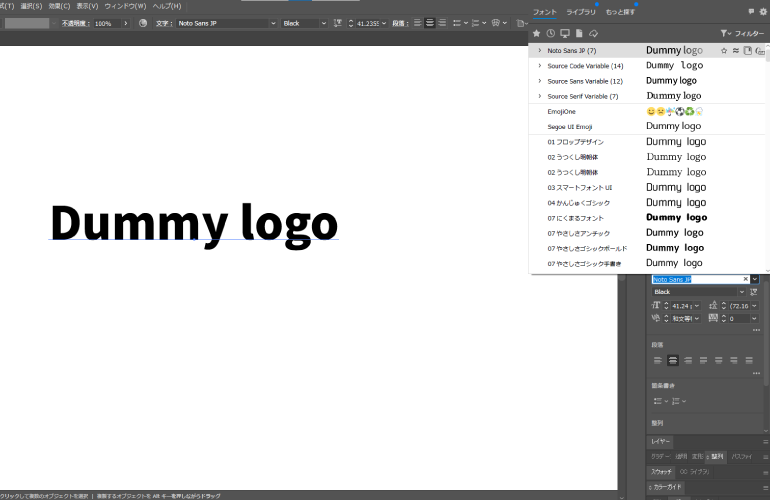
Task: Open the font panel settings gear
Action: pos(763,12)
